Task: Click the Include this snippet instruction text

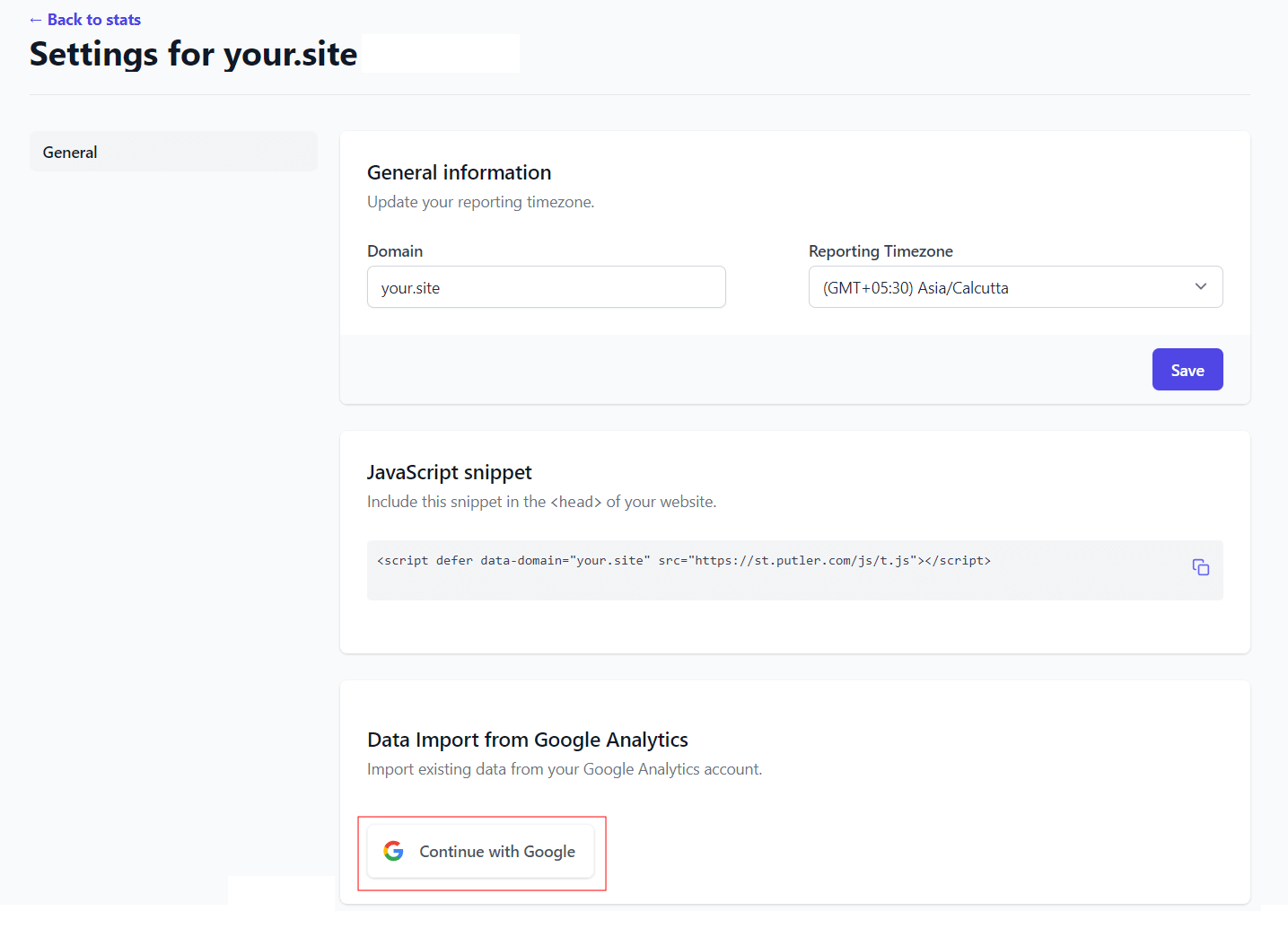Action: tap(541, 502)
